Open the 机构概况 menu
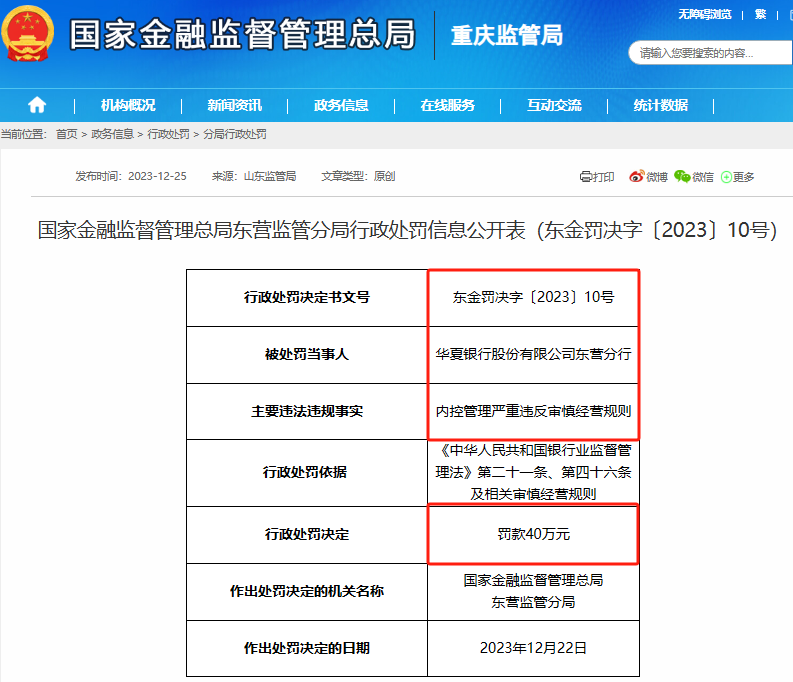 128,105
